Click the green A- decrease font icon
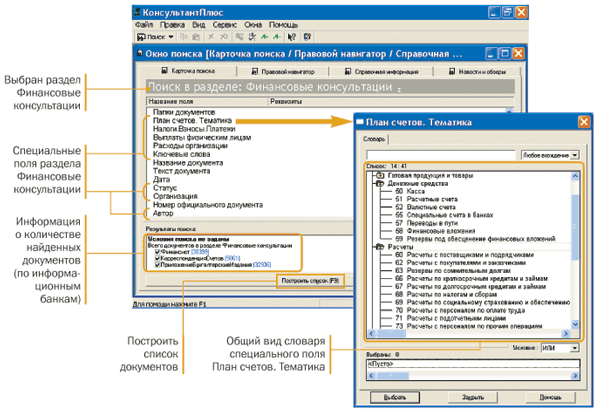The image size is (606, 418). [x=277, y=37]
